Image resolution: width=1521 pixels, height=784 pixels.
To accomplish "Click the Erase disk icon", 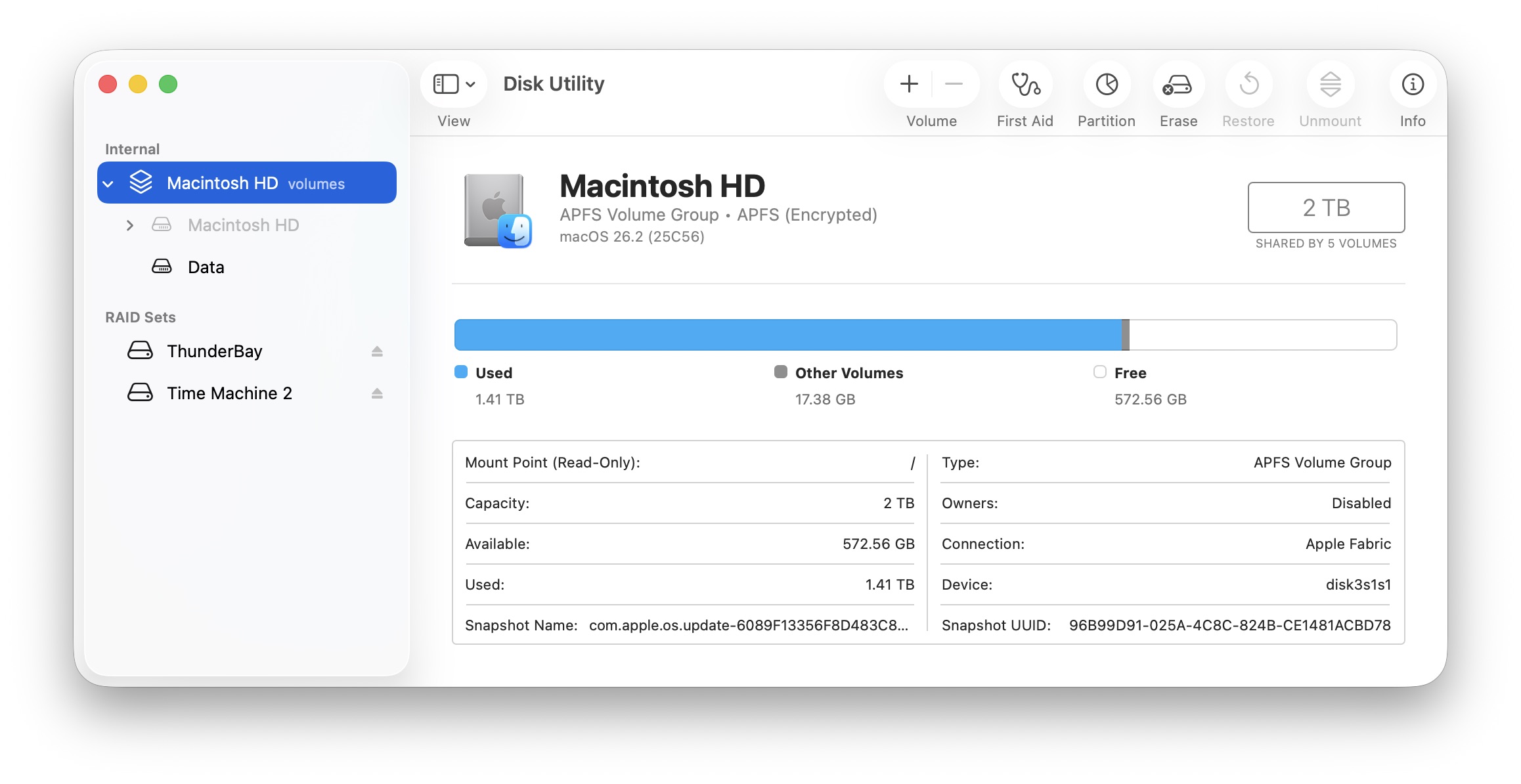I will (1178, 84).
